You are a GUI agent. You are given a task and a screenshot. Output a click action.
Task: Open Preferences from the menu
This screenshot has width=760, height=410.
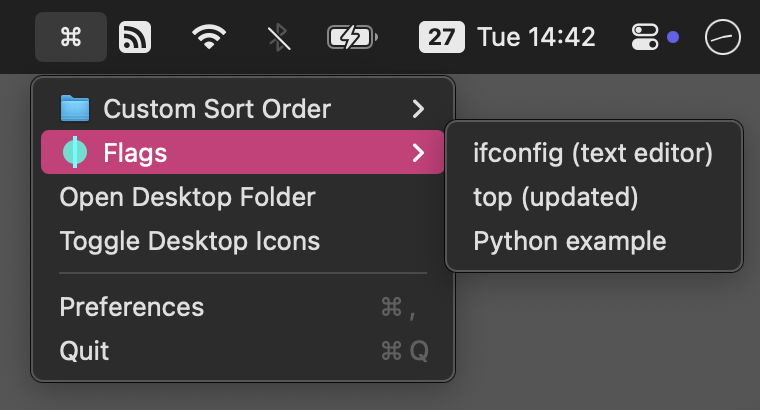(132, 306)
